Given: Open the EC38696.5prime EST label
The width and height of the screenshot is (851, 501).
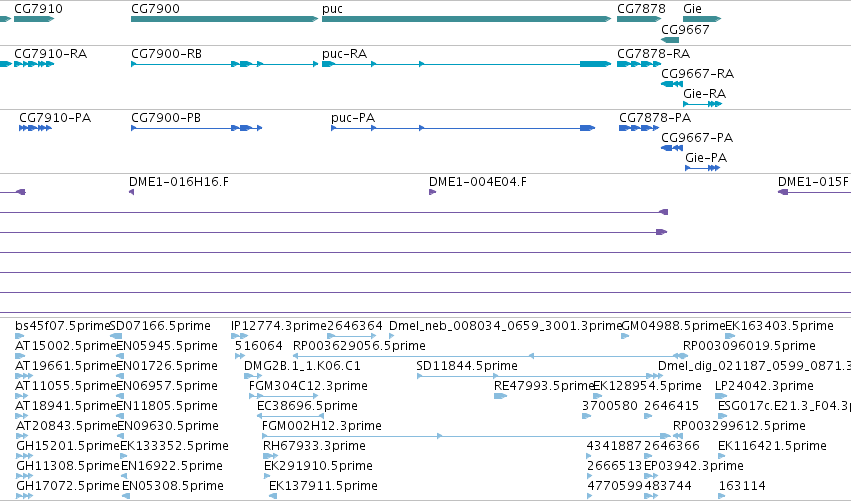Looking at the screenshot, I should coord(307,406).
